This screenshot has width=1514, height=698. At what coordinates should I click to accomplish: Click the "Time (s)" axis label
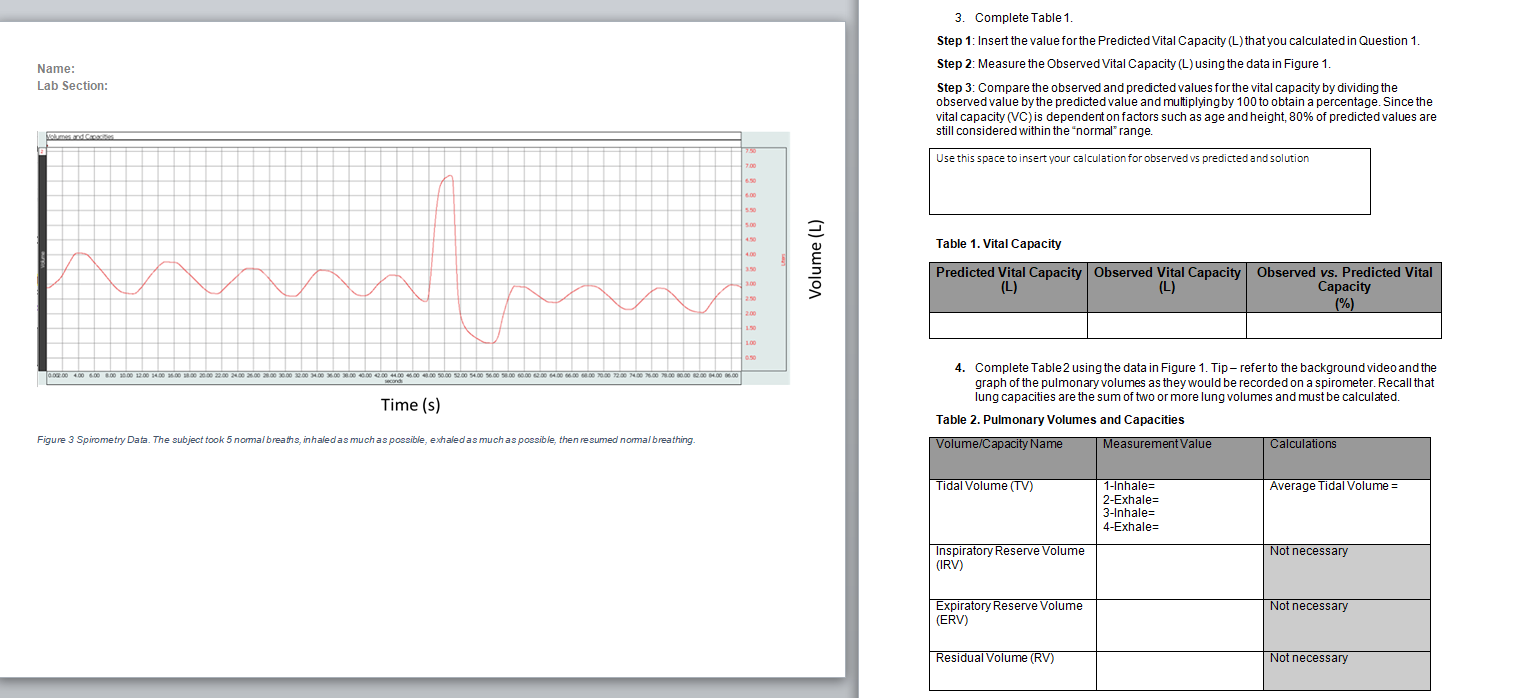(410, 405)
